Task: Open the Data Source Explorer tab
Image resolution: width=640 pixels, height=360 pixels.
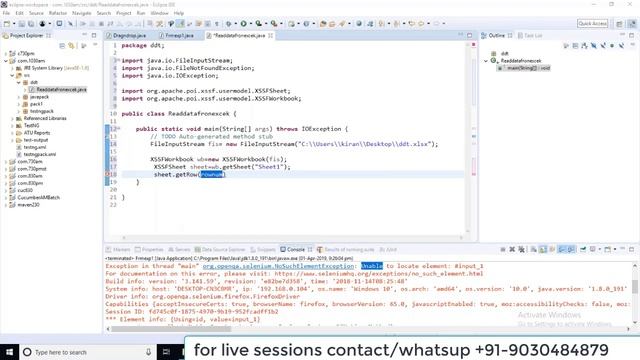Action: coord(220,249)
